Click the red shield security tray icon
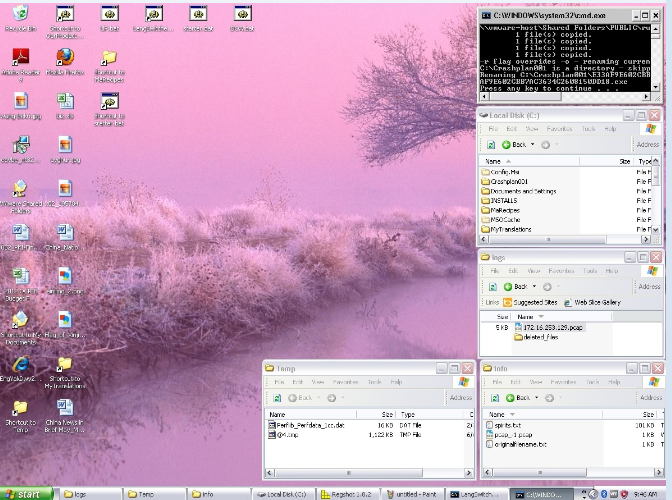The image size is (672, 500). (624, 494)
